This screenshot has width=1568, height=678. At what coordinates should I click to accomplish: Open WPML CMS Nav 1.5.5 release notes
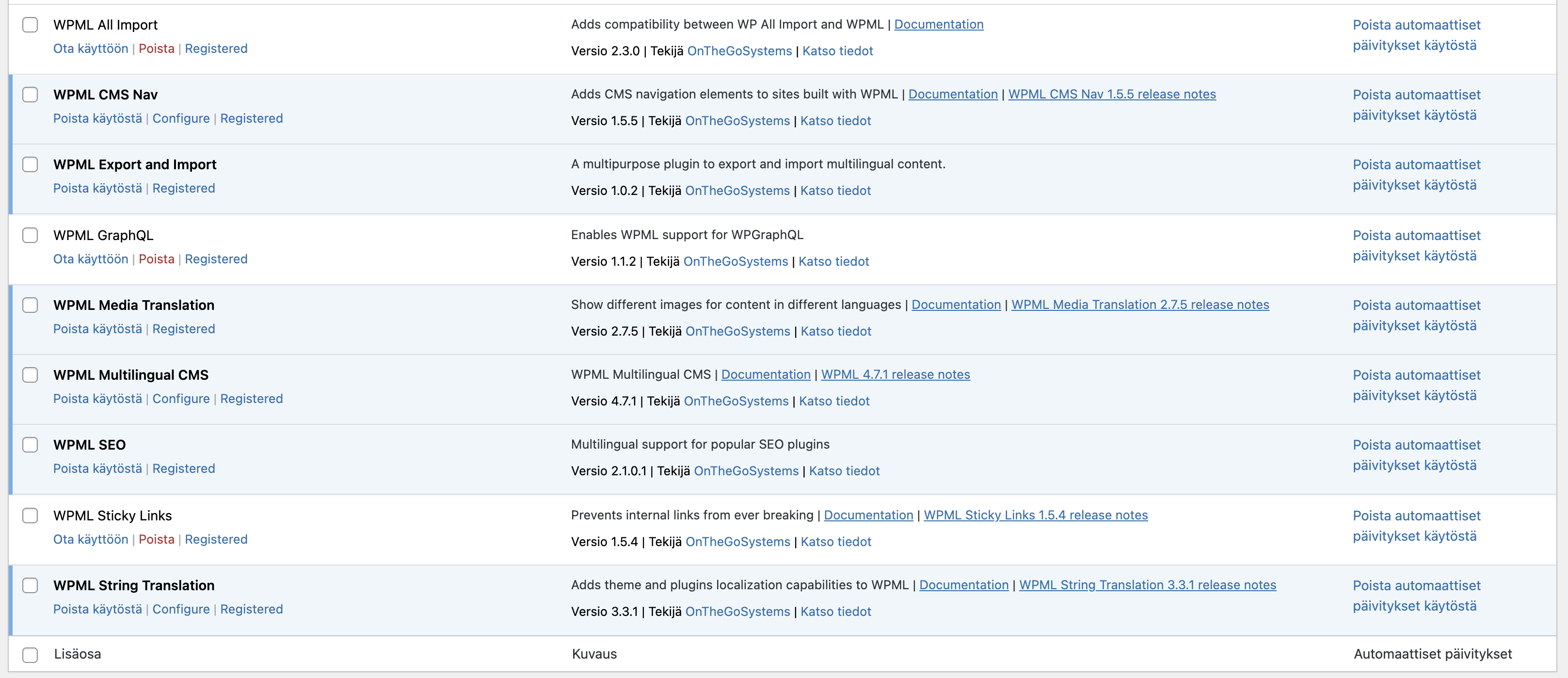(x=1111, y=95)
